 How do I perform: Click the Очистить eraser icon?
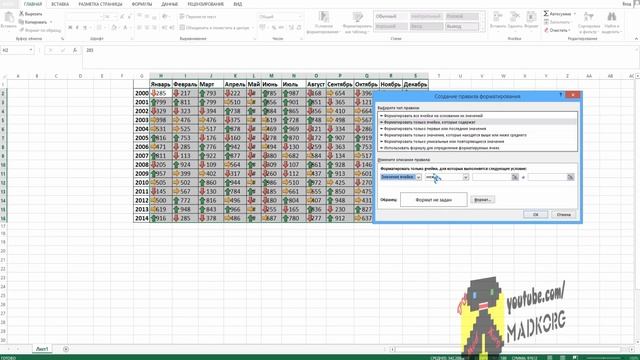pyautogui.click(x=546, y=30)
